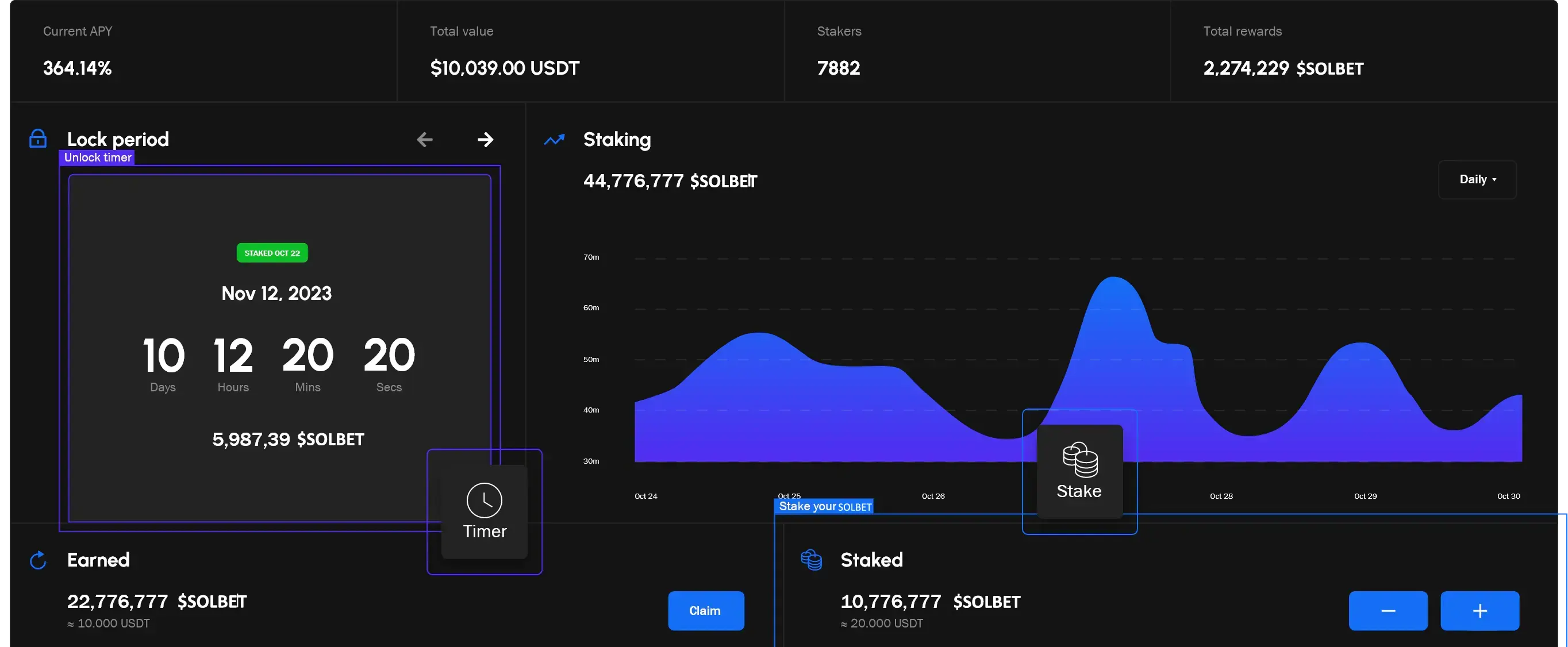Image resolution: width=1568 pixels, height=647 pixels.
Task: Click the green STAKED OCT 22 badge
Action: (272, 253)
